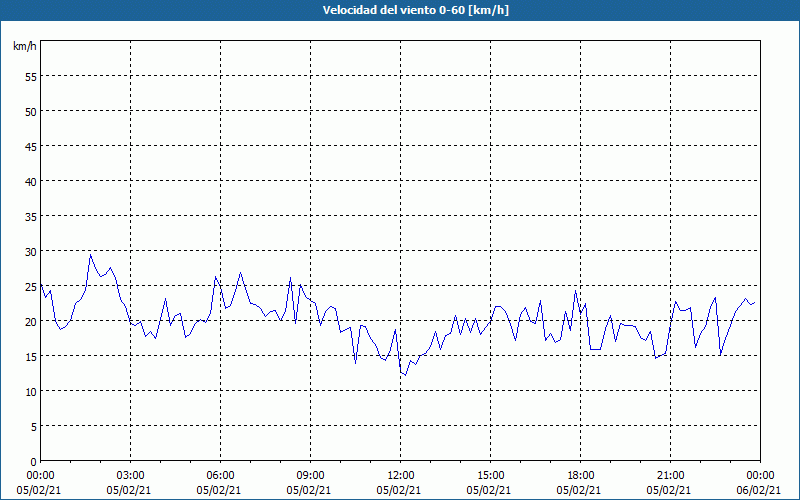This screenshot has width=800, height=500.
Task: Click the 30 km/h axis label
Action: point(30,251)
